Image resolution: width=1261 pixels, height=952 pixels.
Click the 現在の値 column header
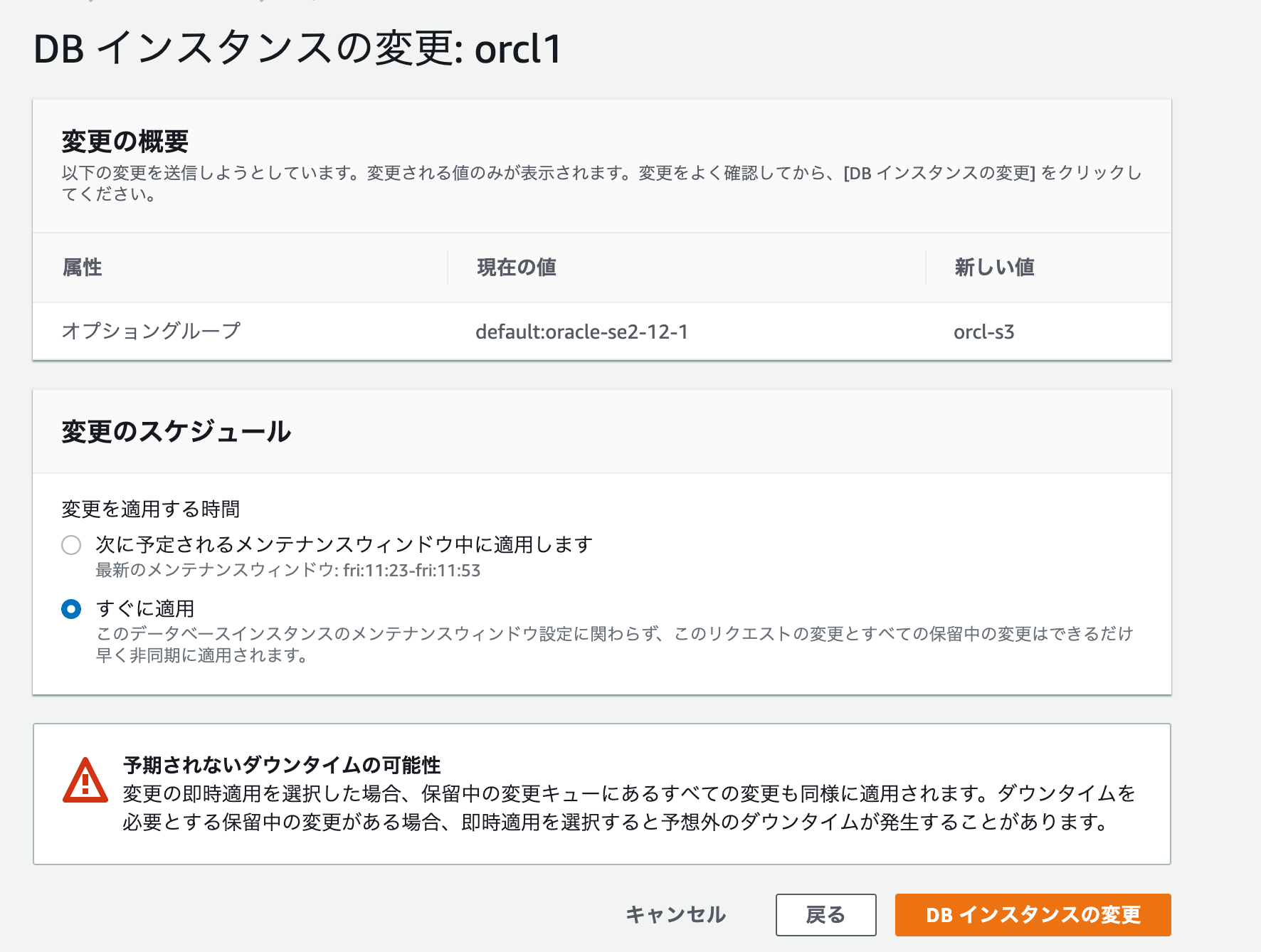[x=517, y=268]
